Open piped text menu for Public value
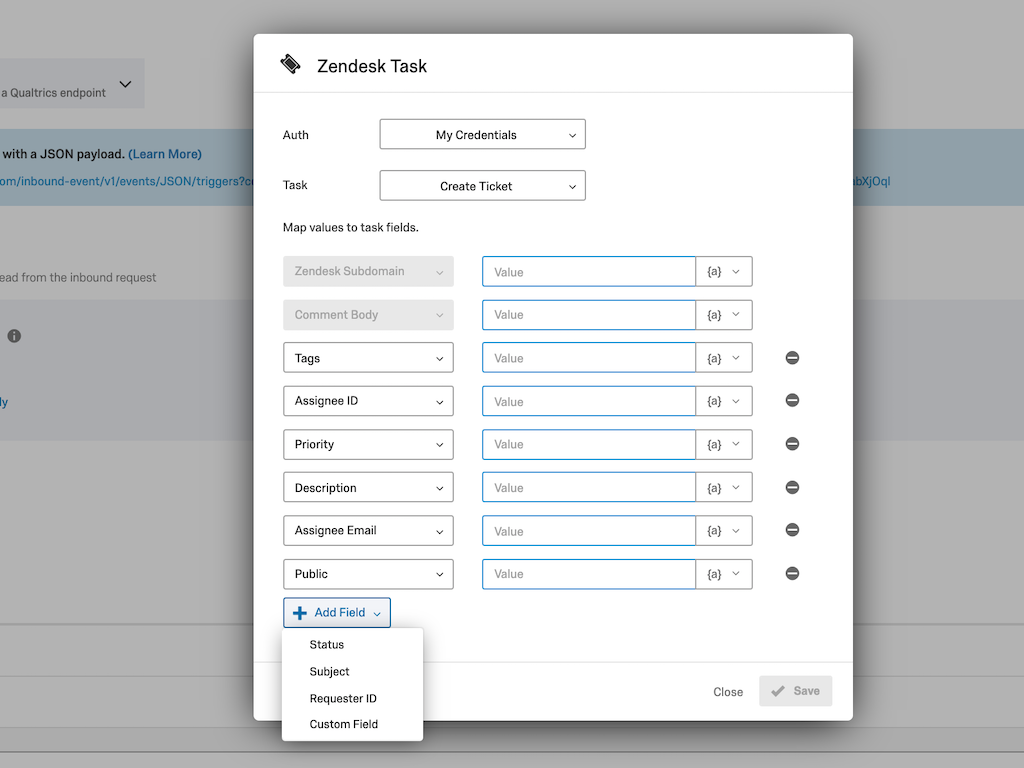This screenshot has height=768, width=1024. 724,574
